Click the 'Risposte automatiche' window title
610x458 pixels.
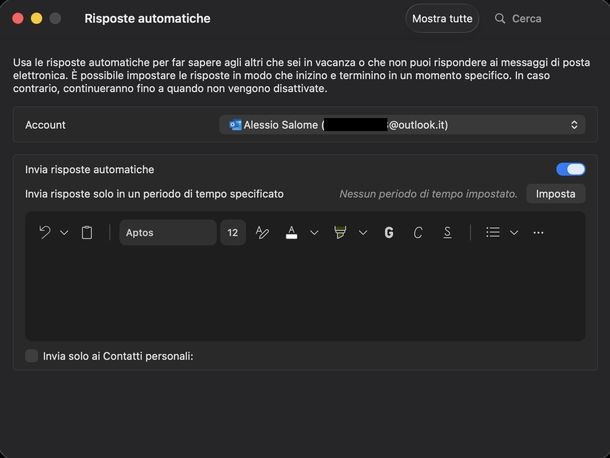click(147, 19)
